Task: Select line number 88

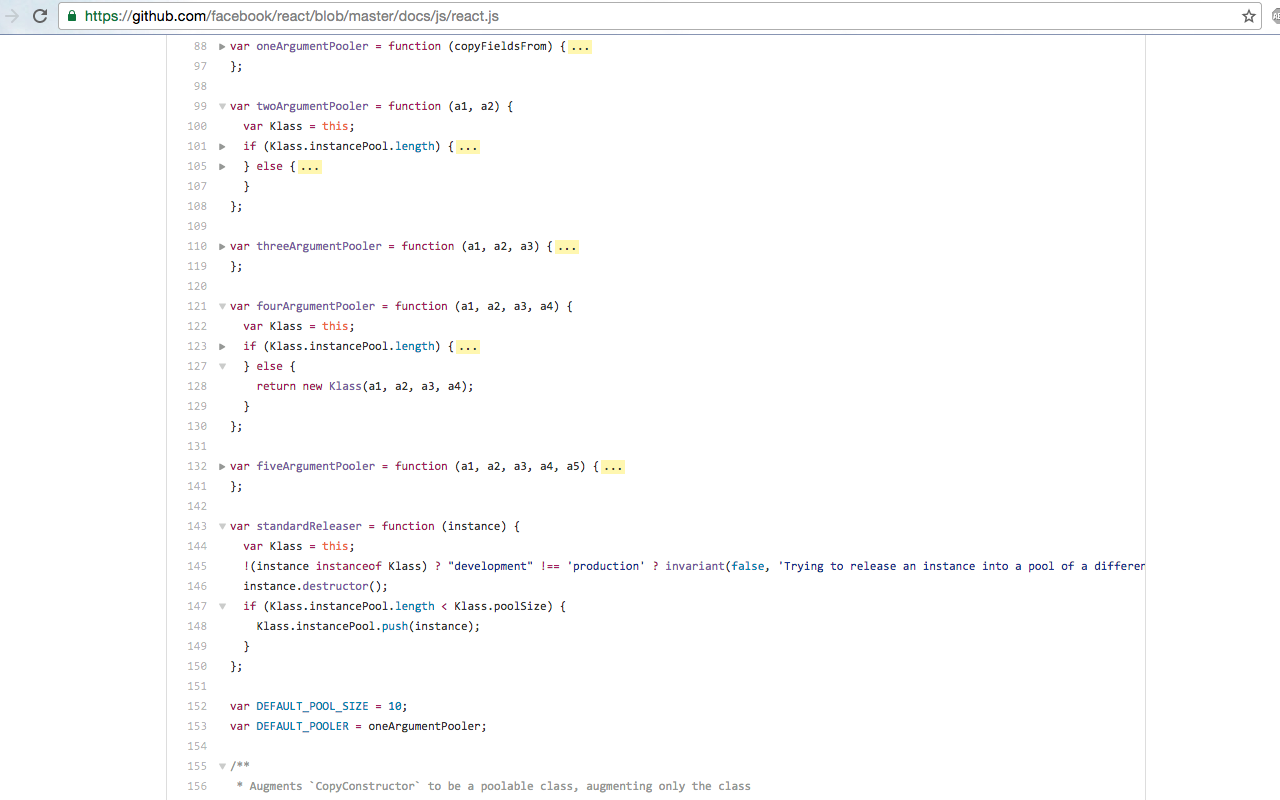Action: [200, 46]
